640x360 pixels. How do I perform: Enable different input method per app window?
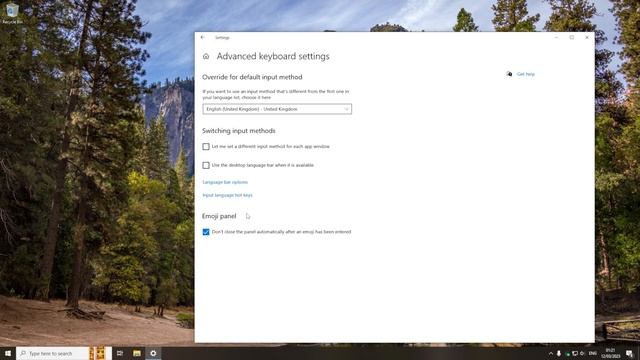coord(206,147)
